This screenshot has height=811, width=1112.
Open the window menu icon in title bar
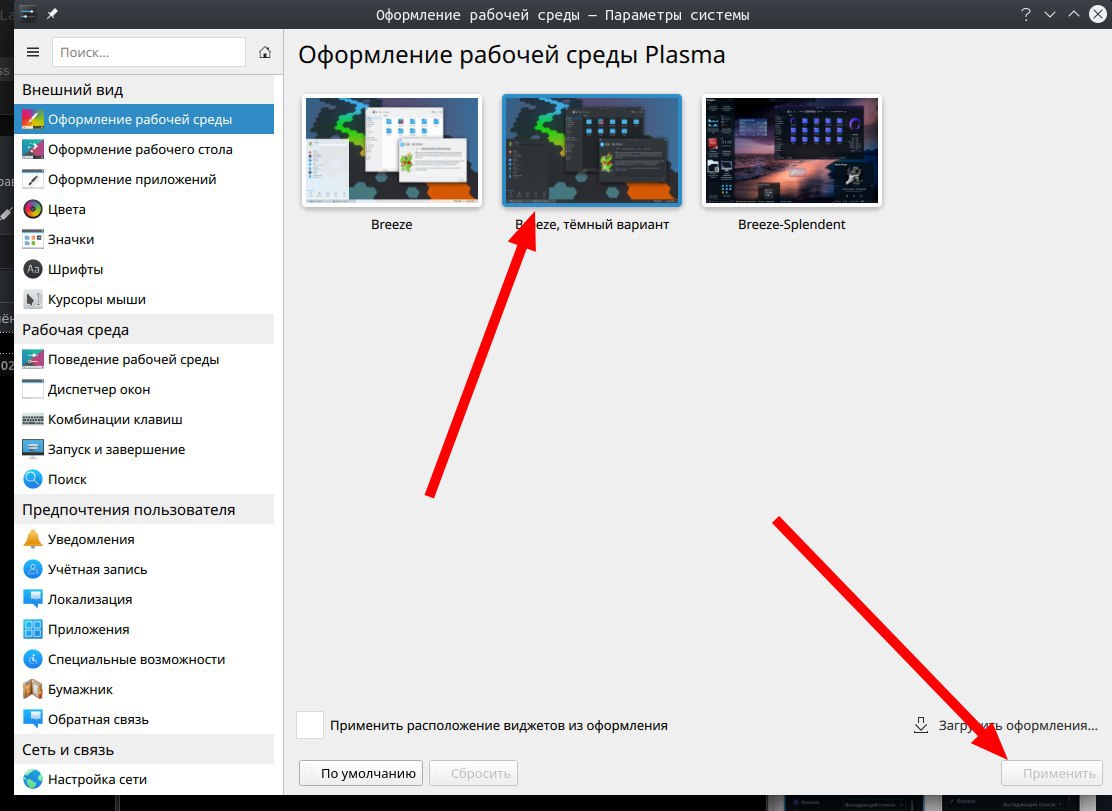(x=27, y=14)
